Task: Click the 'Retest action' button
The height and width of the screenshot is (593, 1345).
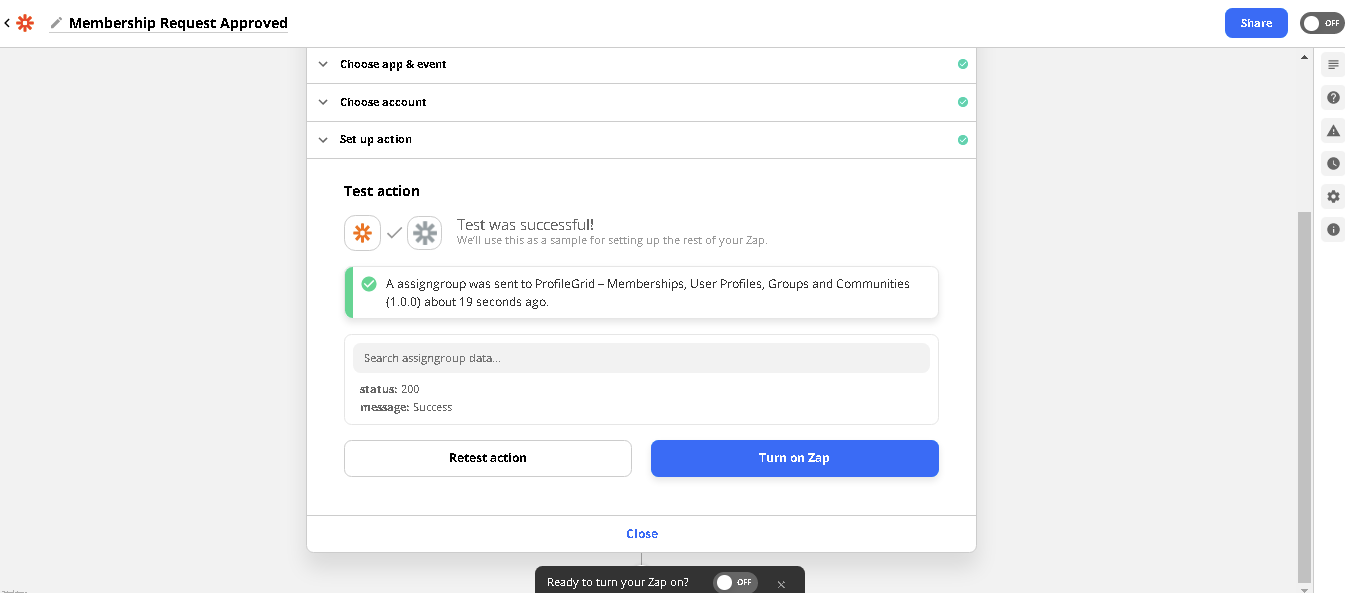Action: 487,458
